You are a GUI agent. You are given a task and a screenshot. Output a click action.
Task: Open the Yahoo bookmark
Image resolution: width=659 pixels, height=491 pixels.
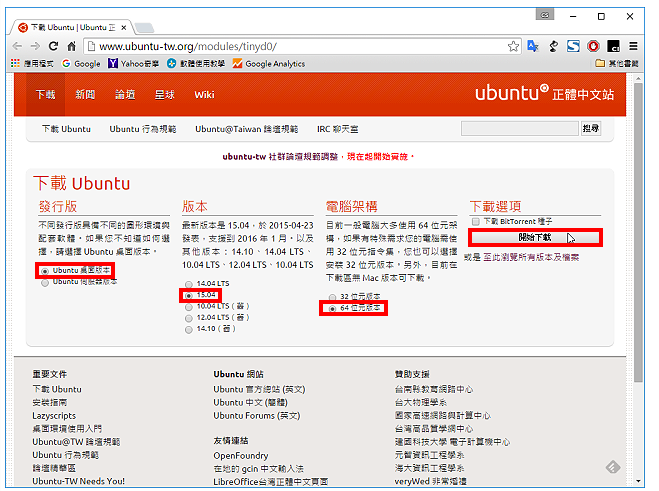(x=133, y=63)
